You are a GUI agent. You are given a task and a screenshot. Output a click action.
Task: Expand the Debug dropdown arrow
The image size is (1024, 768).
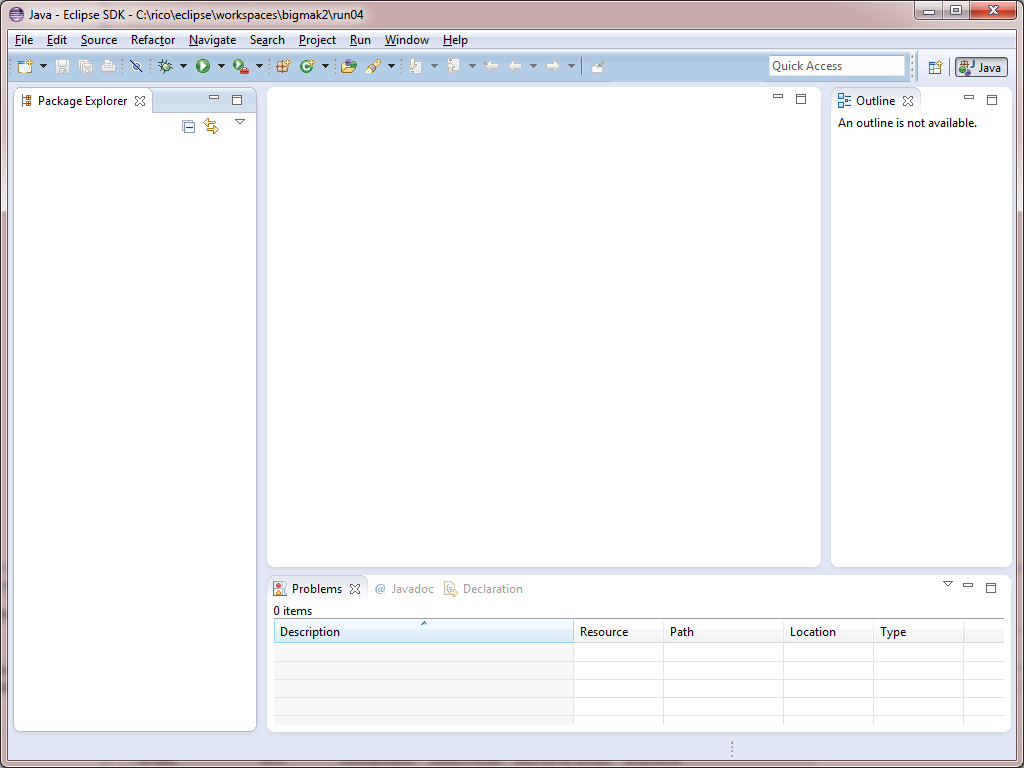(x=183, y=66)
